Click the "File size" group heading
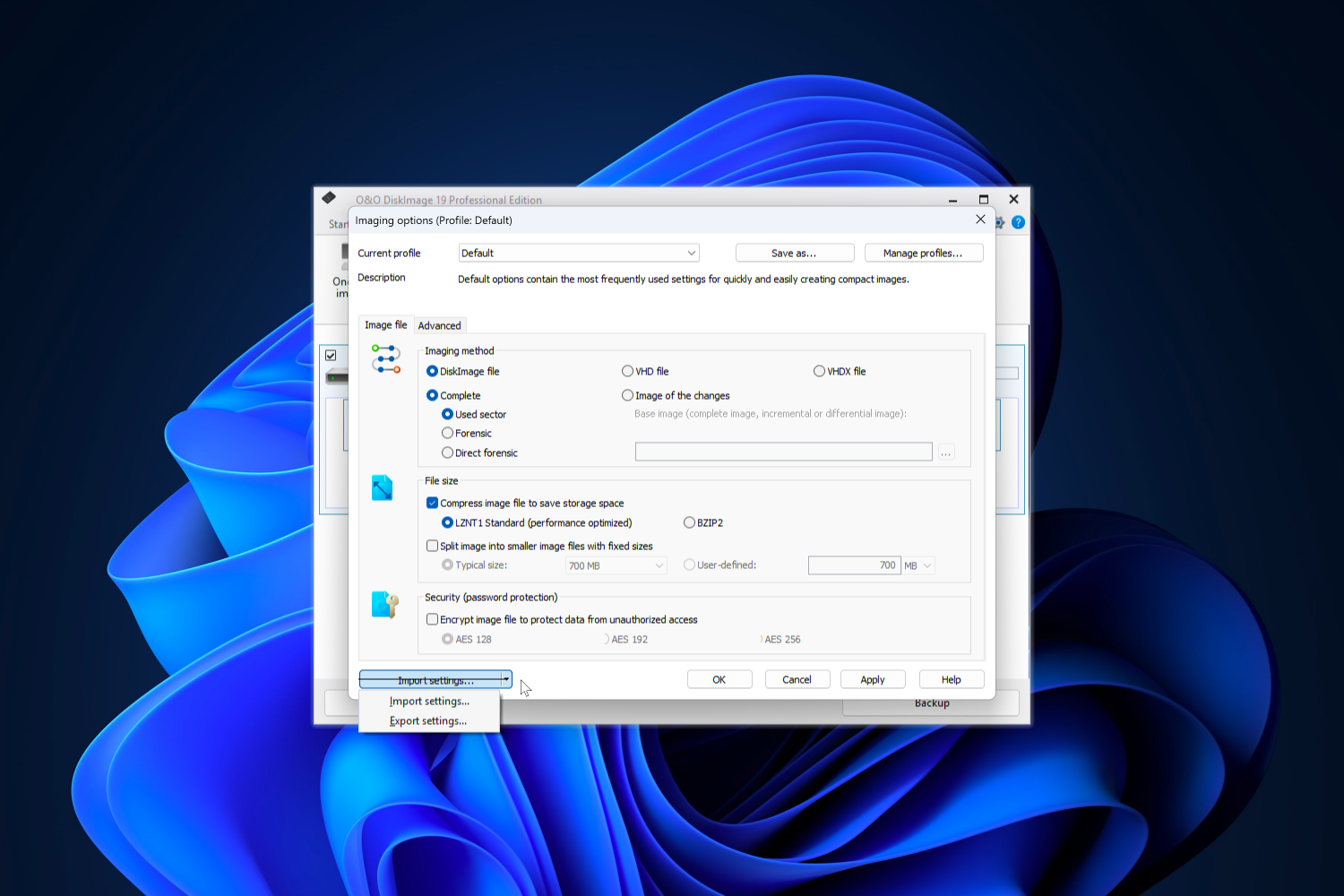 (x=441, y=481)
